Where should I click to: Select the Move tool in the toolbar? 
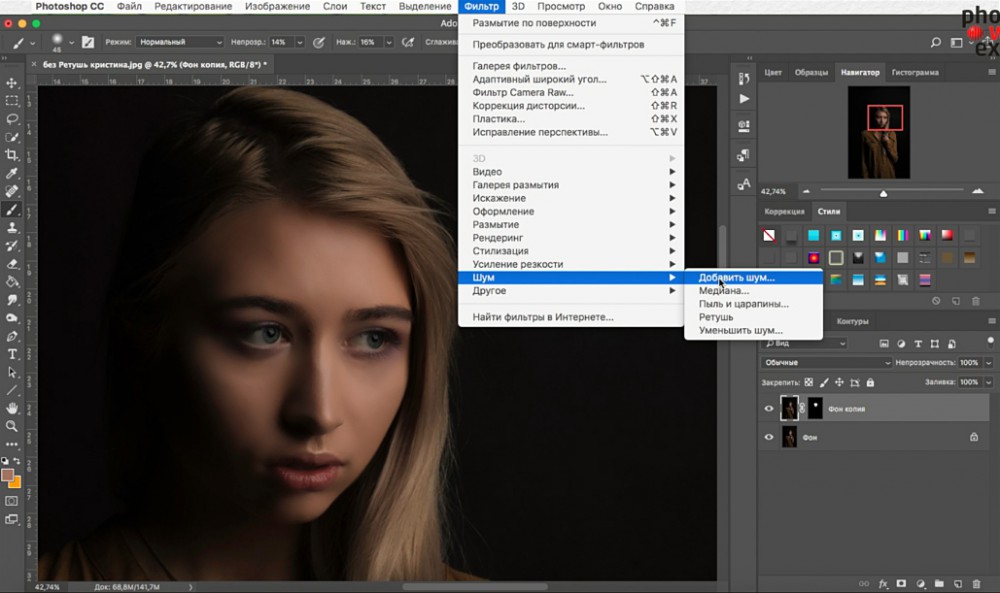[x=12, y=83]
